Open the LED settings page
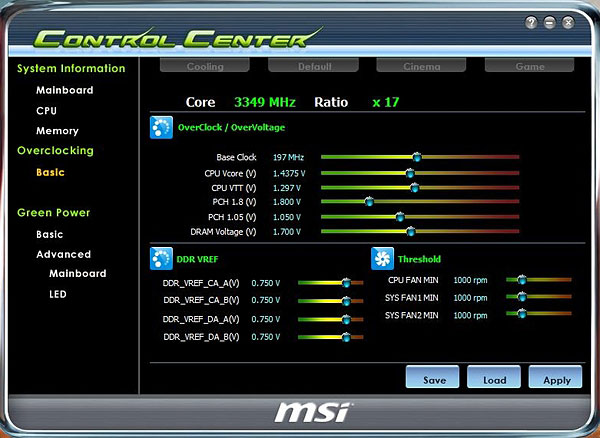600x438 pixels. point(58,294)
